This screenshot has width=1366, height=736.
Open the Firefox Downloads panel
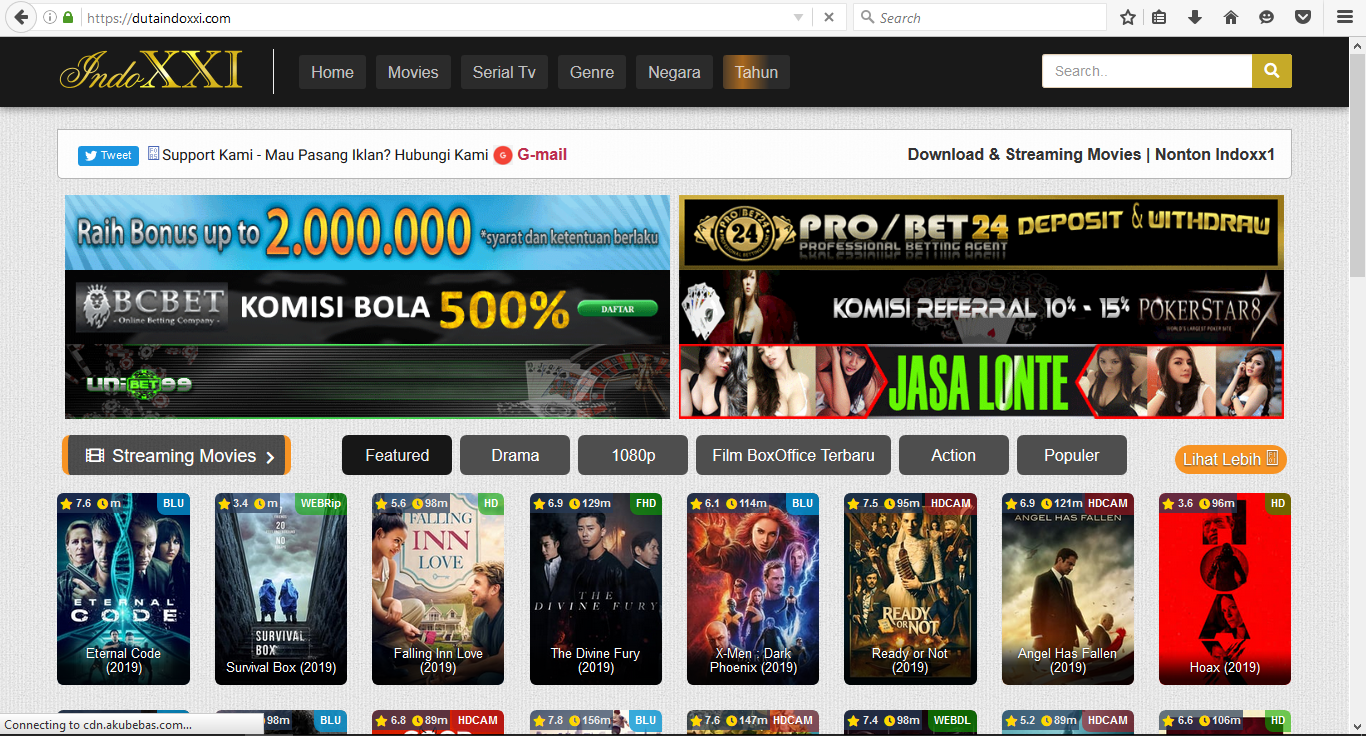coord(1194,17)
